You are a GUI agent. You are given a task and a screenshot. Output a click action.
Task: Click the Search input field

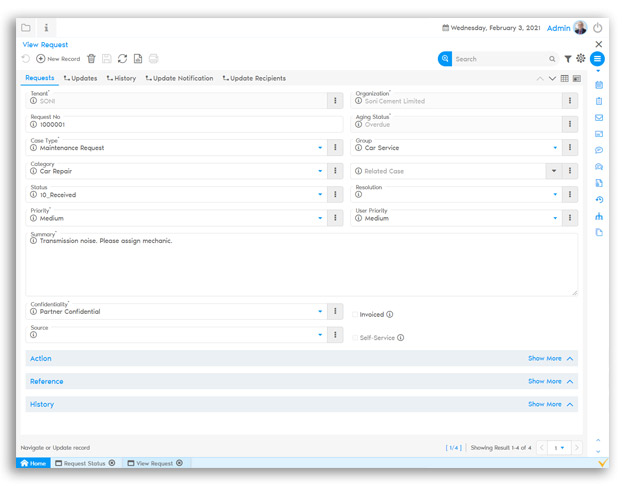tap(499, 59)
